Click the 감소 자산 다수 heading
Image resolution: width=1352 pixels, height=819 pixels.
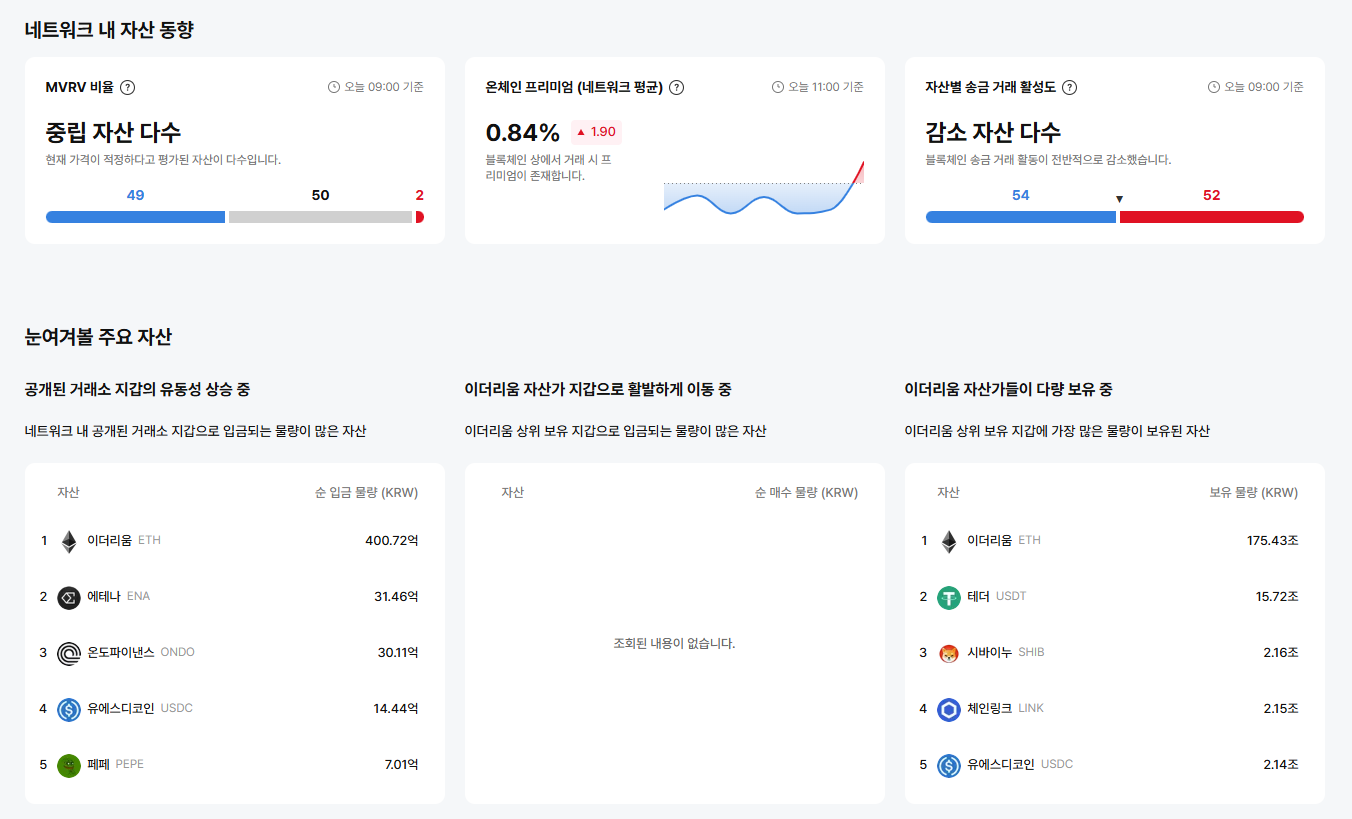point(993,132)
